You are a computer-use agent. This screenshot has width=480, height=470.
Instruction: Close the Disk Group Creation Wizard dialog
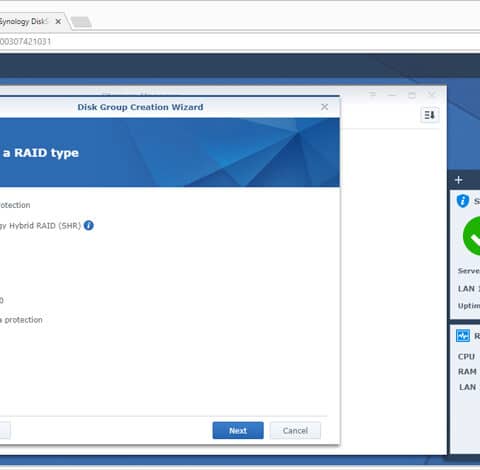pos(324,107)
